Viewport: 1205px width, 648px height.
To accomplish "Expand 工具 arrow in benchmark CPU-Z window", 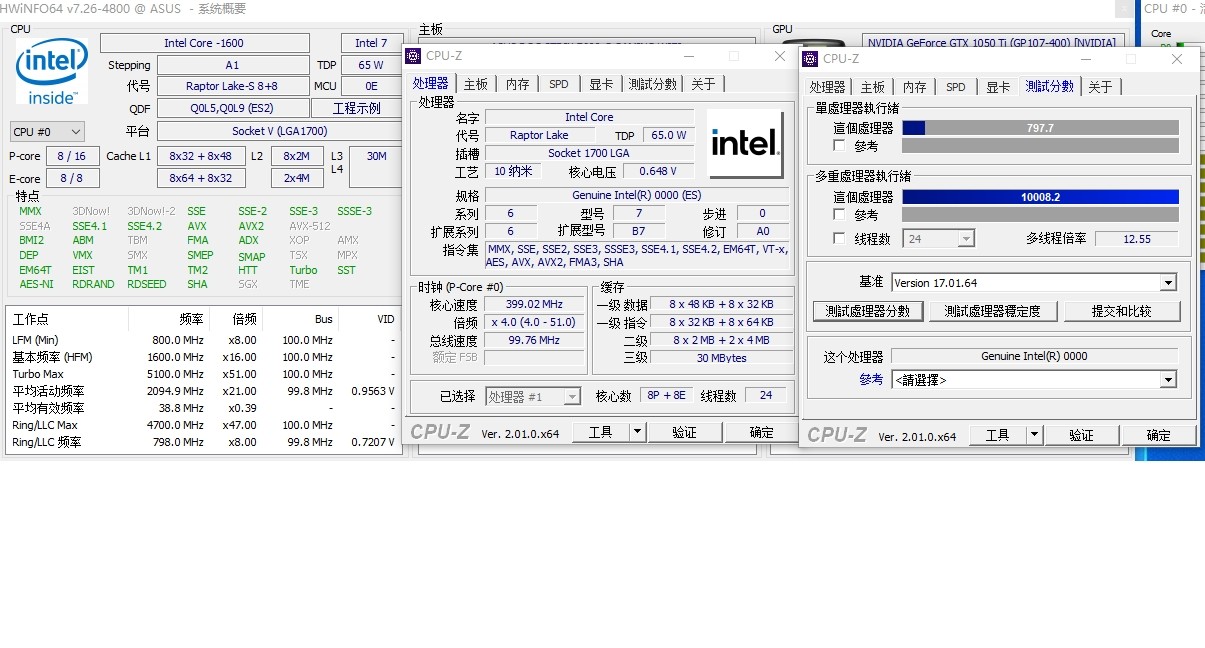I will click(1034, 435).
